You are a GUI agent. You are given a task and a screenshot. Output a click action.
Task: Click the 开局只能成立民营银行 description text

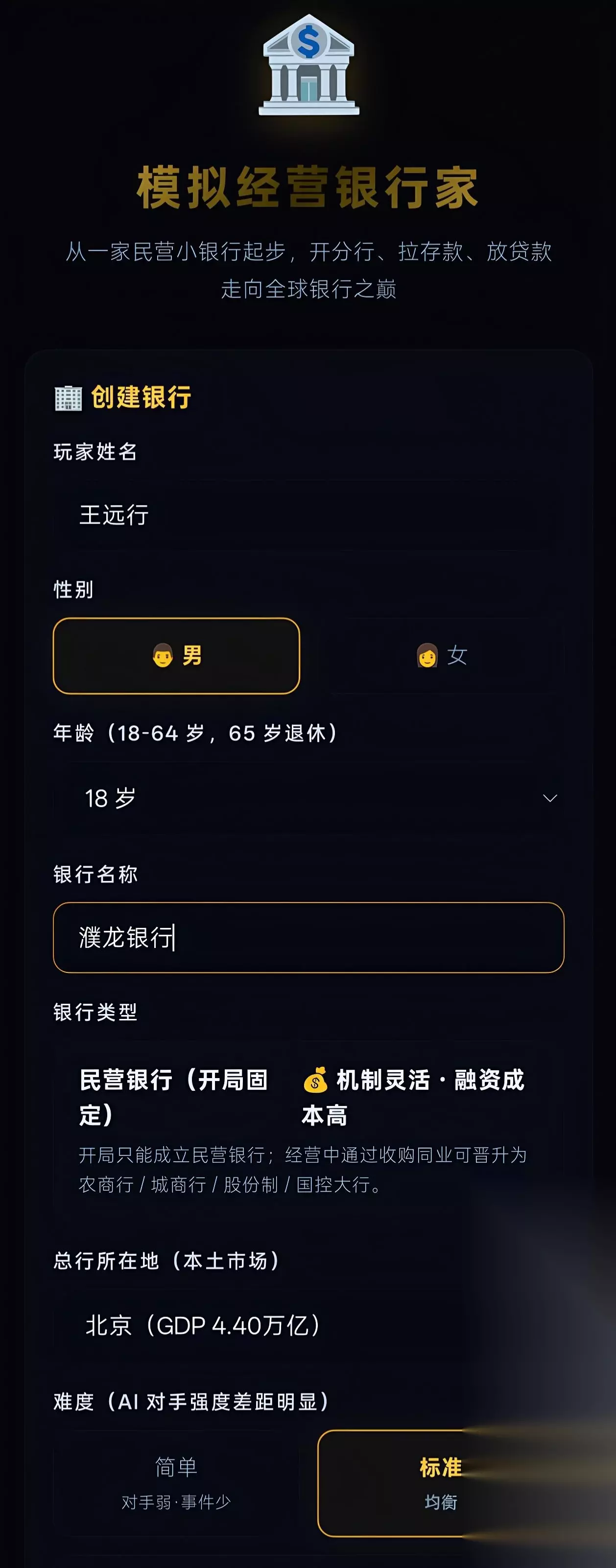click(x=304, y=1169)
